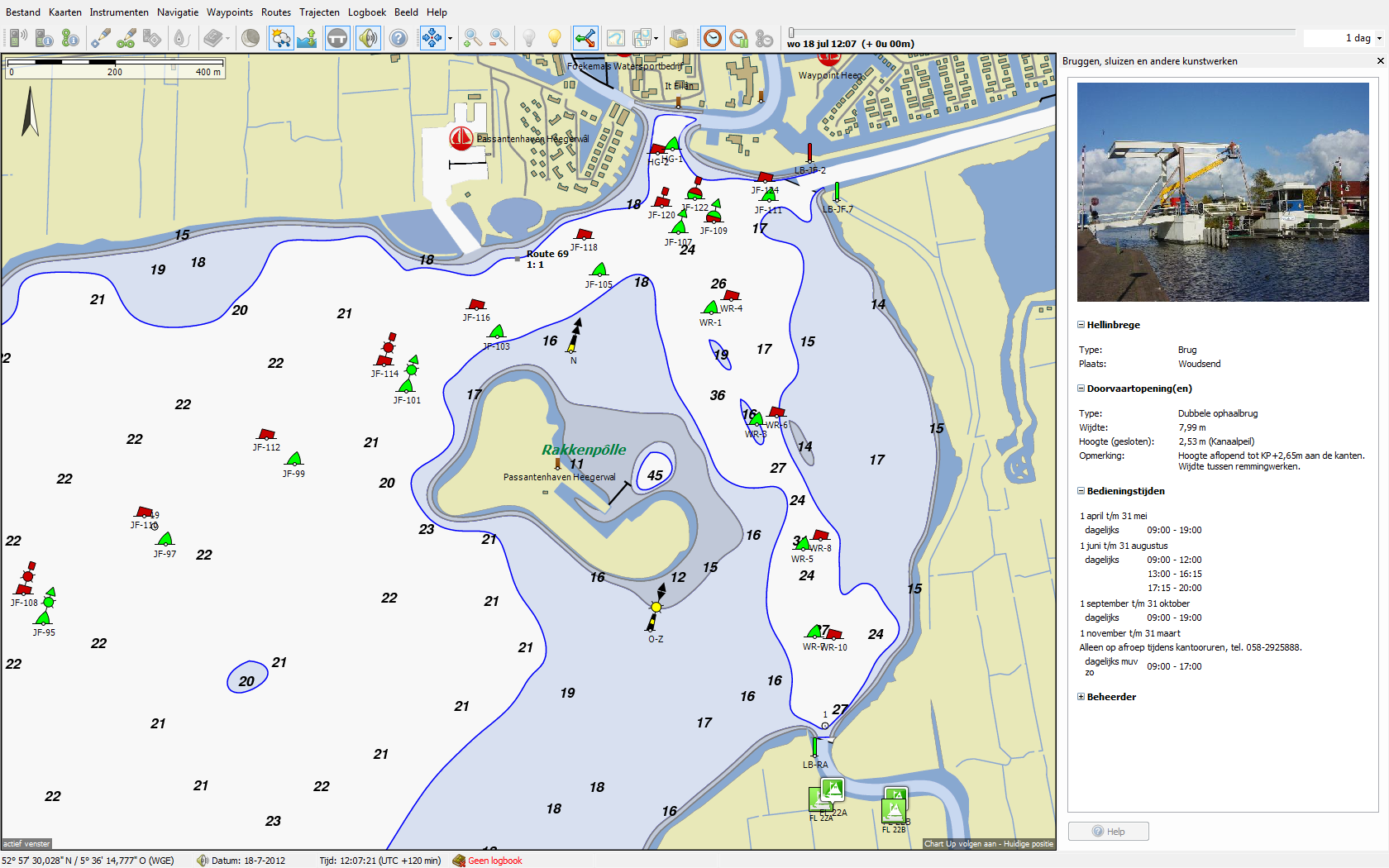Open the chart collection box icon

679,38
